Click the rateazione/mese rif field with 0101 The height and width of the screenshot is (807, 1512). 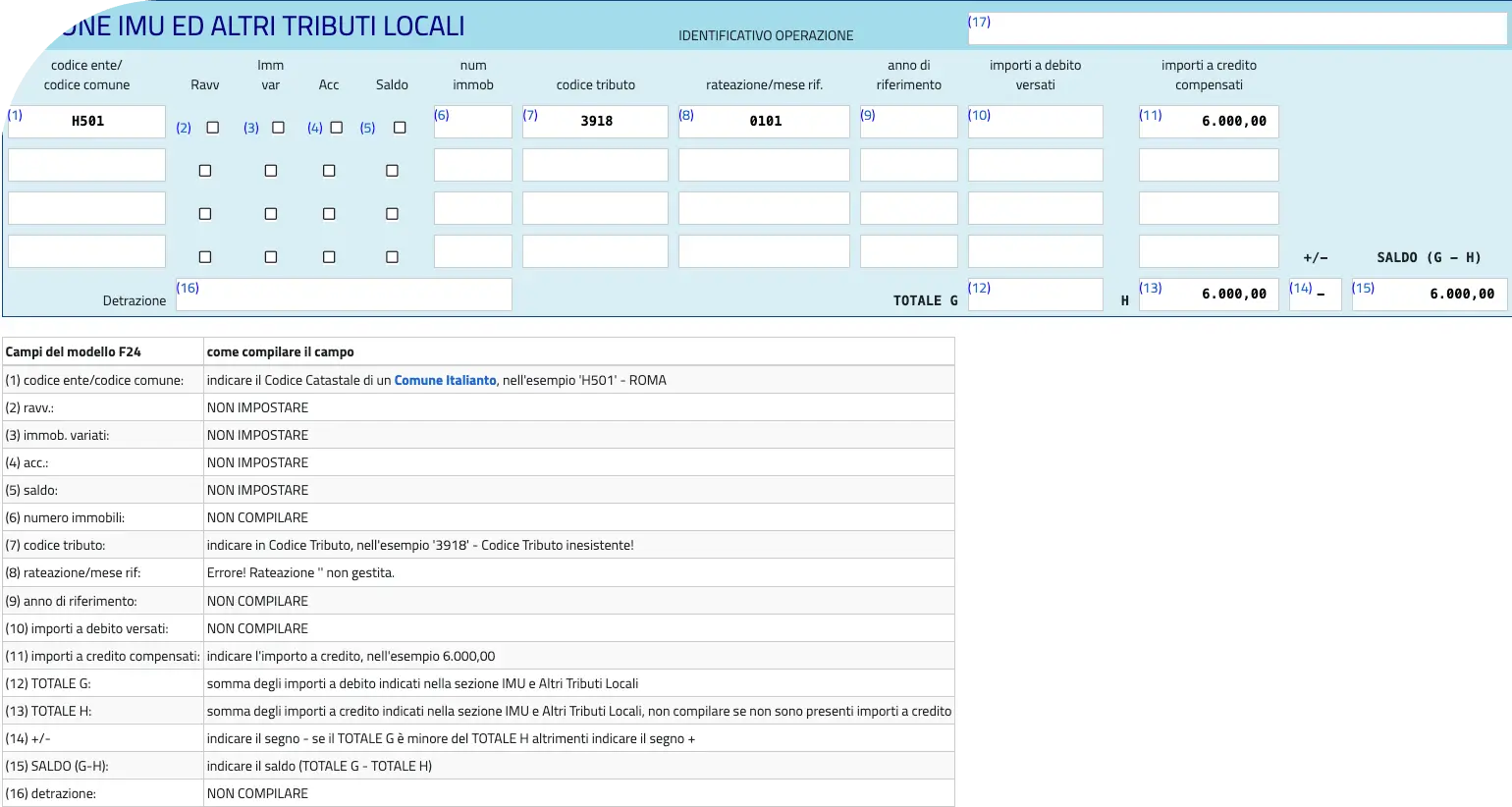click(765, 122)
